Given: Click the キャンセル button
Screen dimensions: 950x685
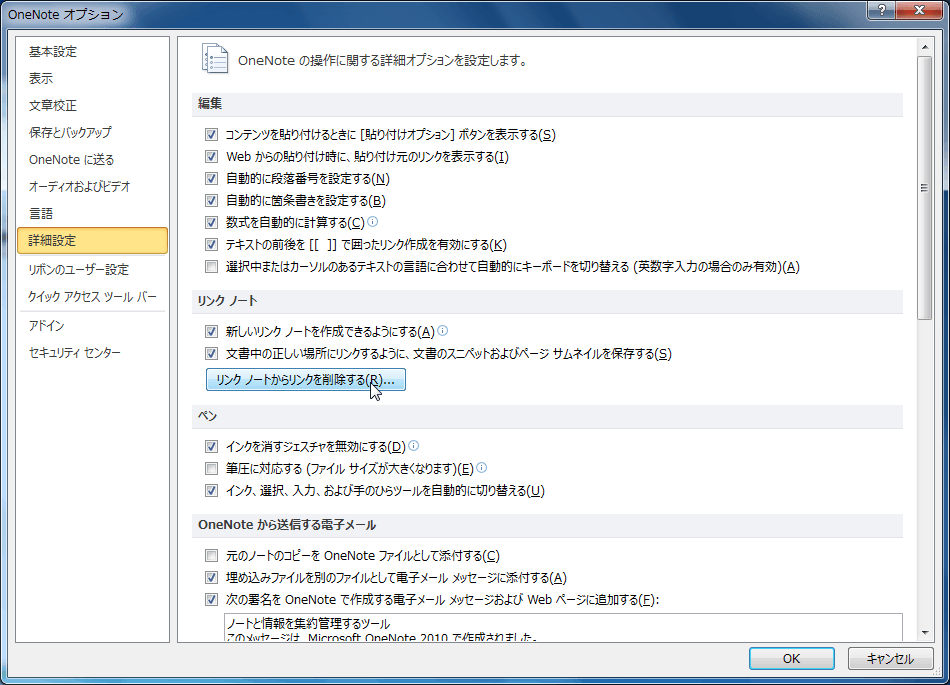Looking at the screenshot, I should tap(890, 658).
